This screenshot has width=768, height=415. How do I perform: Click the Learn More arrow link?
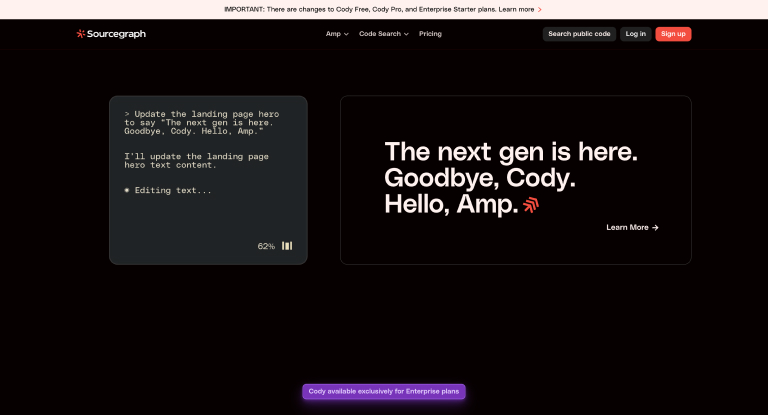[632, 227]
